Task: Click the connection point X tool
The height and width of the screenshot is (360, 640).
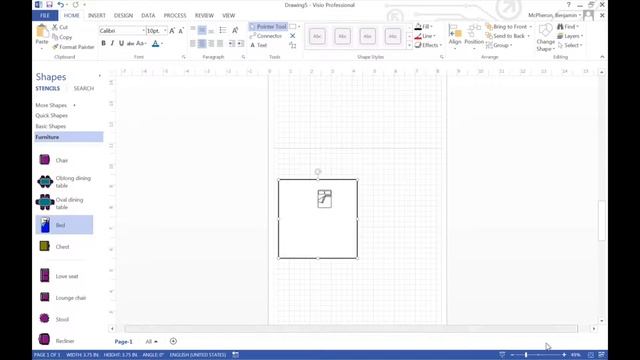Action: [293, 36]
